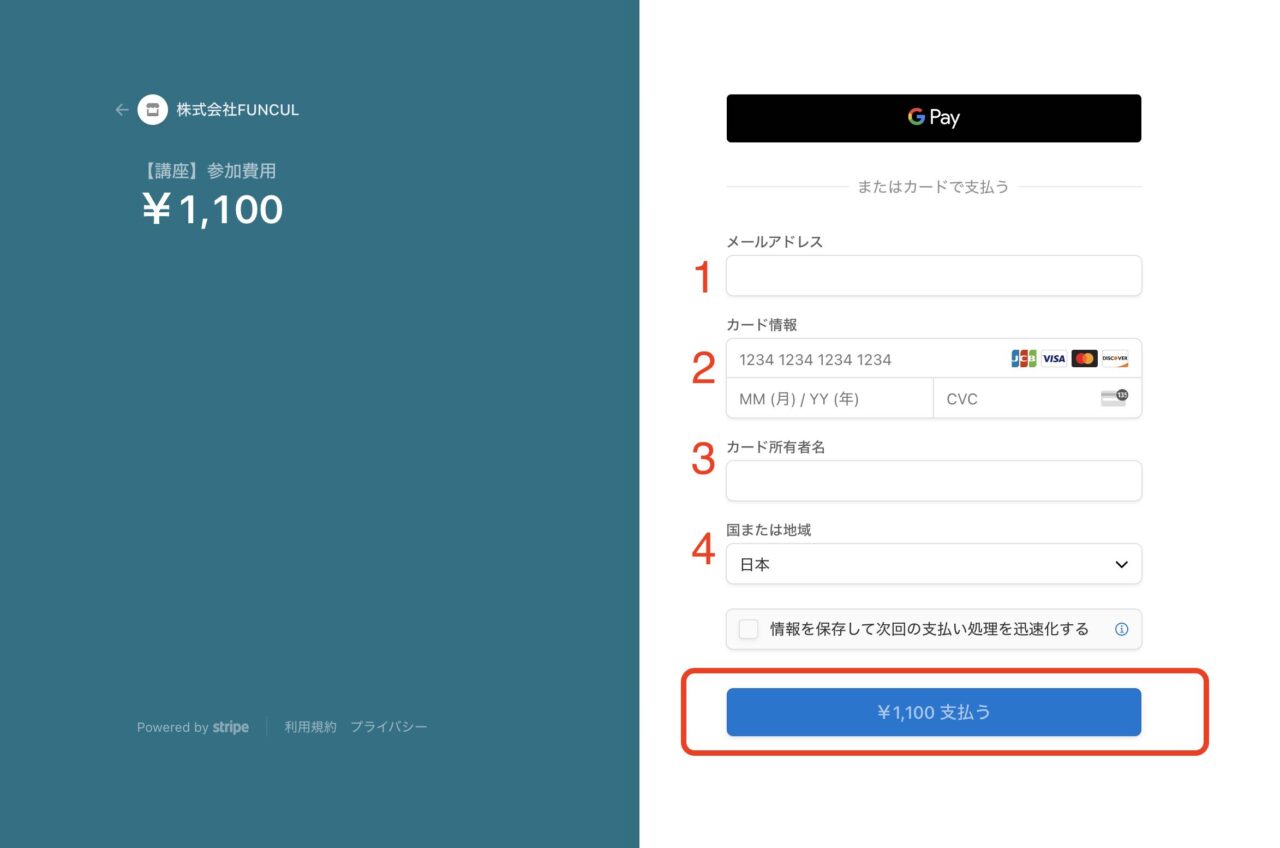
Task: Click the card number field
Action: [x=865, y=359]
